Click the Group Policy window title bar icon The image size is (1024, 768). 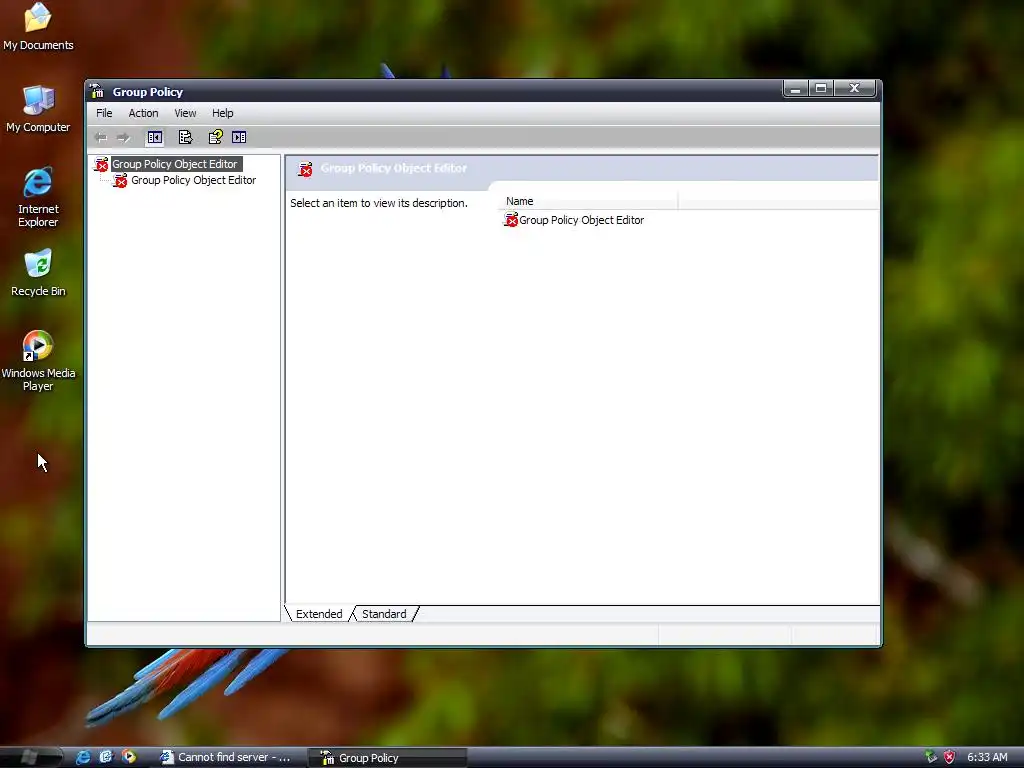[x=97, y=91]
